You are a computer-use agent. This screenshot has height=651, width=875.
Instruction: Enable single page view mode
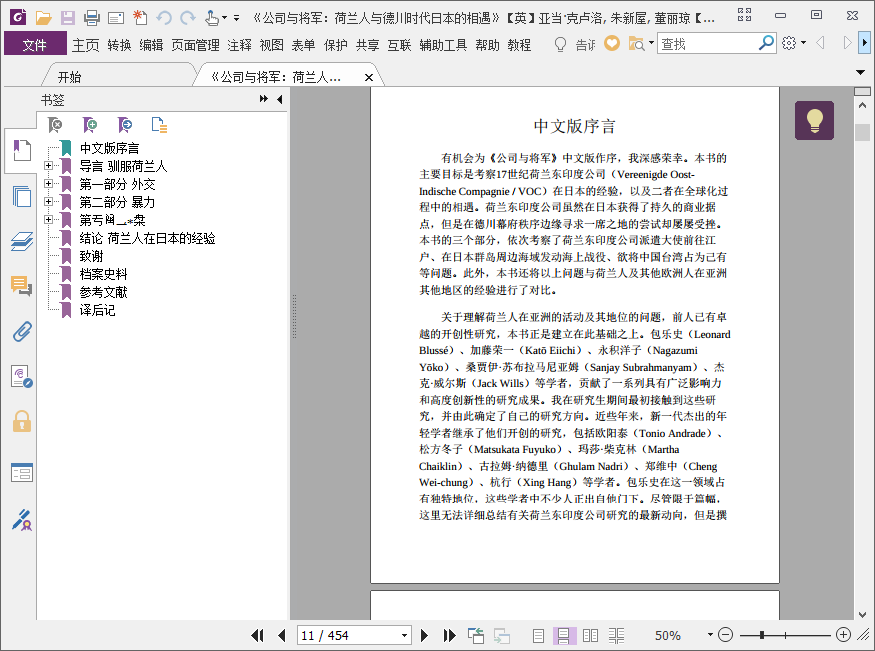click(x=539, y=635)
